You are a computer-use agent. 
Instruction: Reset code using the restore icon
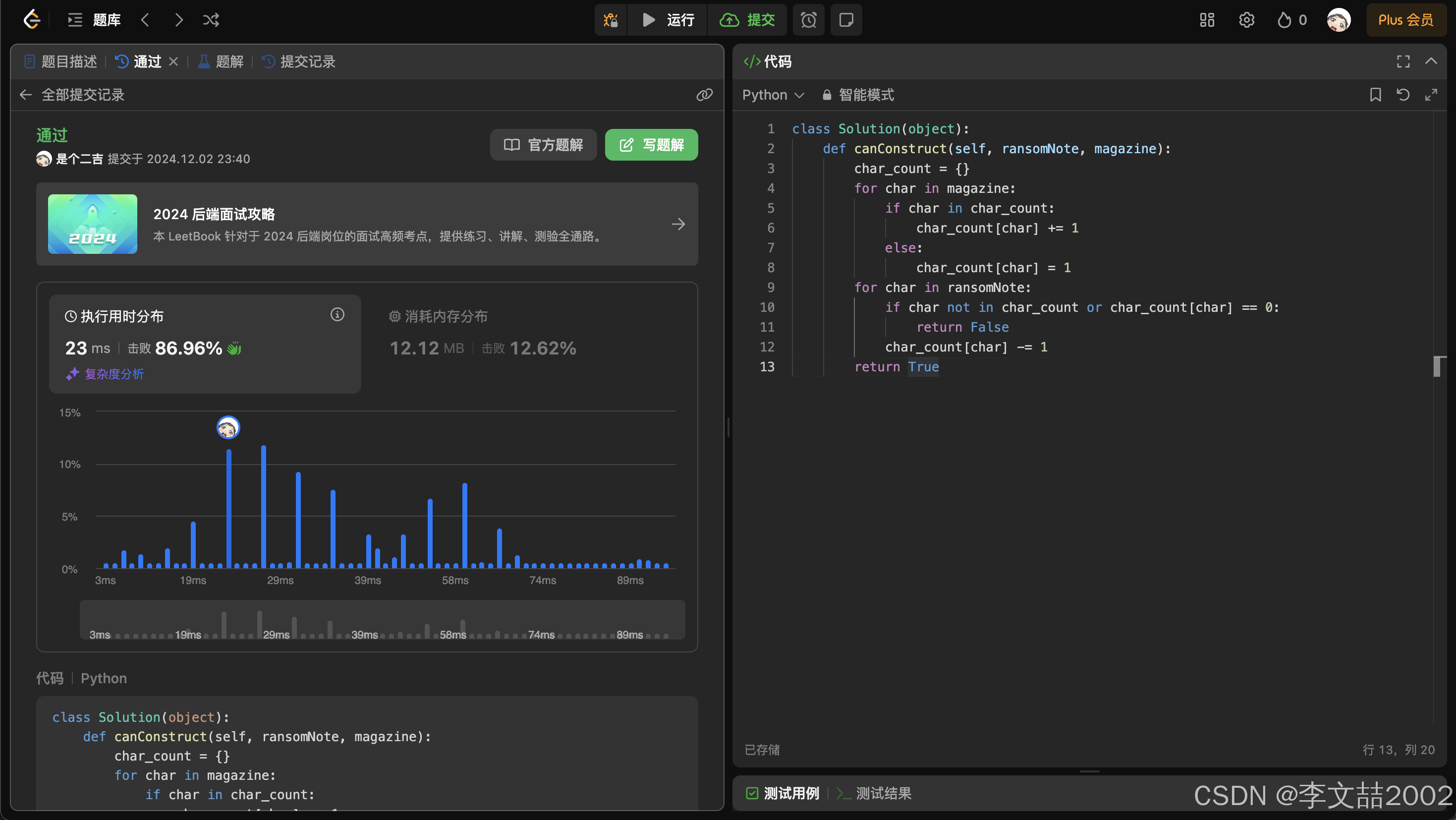click(1403, 94)
